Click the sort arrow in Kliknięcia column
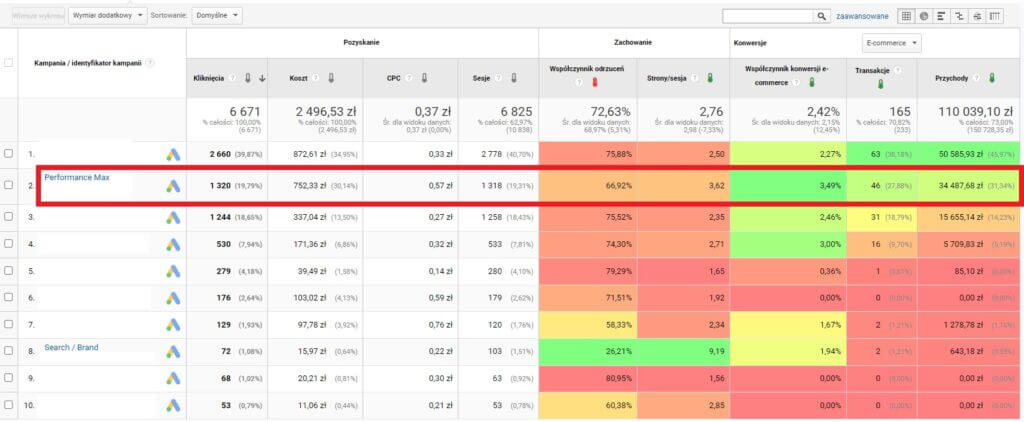This screenshot has width=1024, height=422. point(262,77)
